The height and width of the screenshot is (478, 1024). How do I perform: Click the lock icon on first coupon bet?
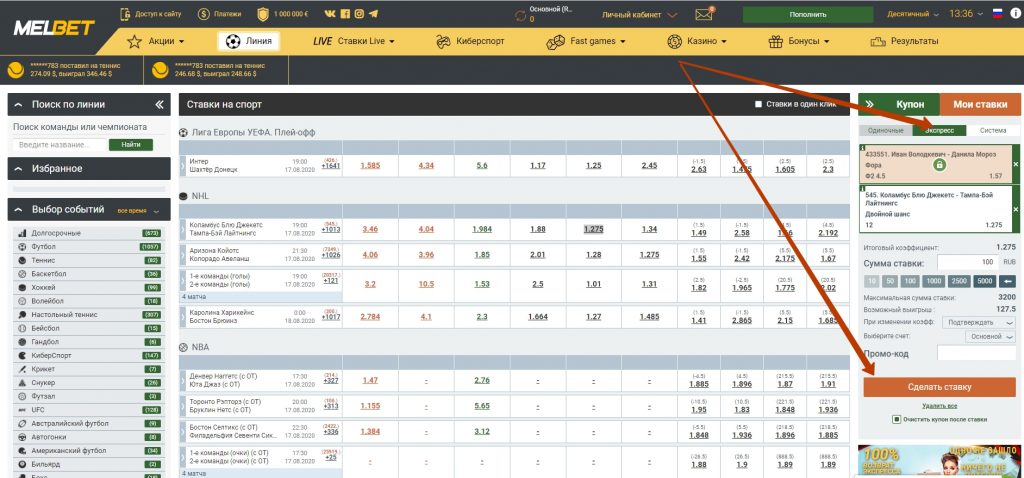click(938, 163)
